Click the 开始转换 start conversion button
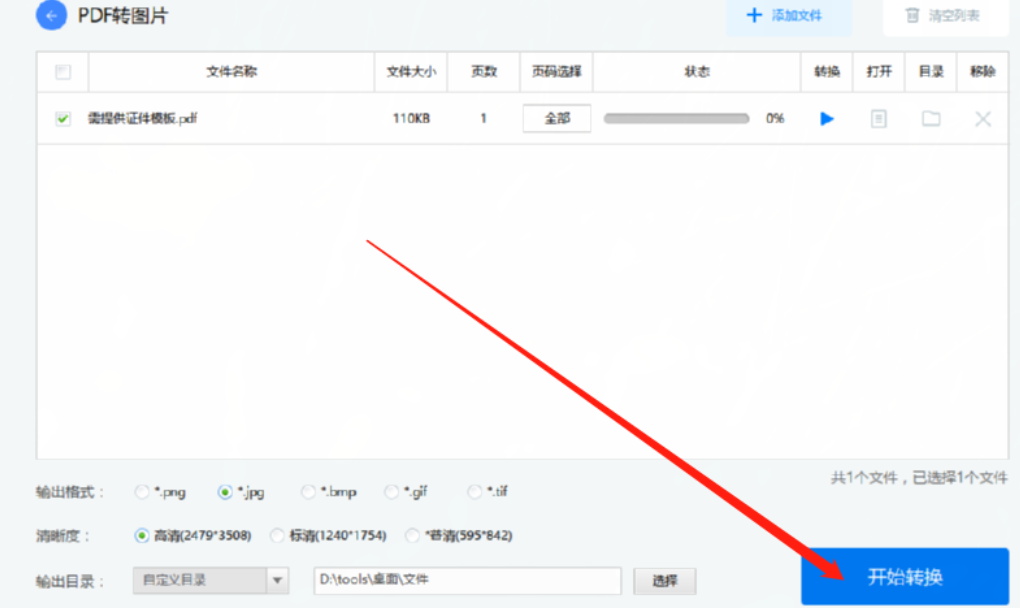 click(905, 576)
